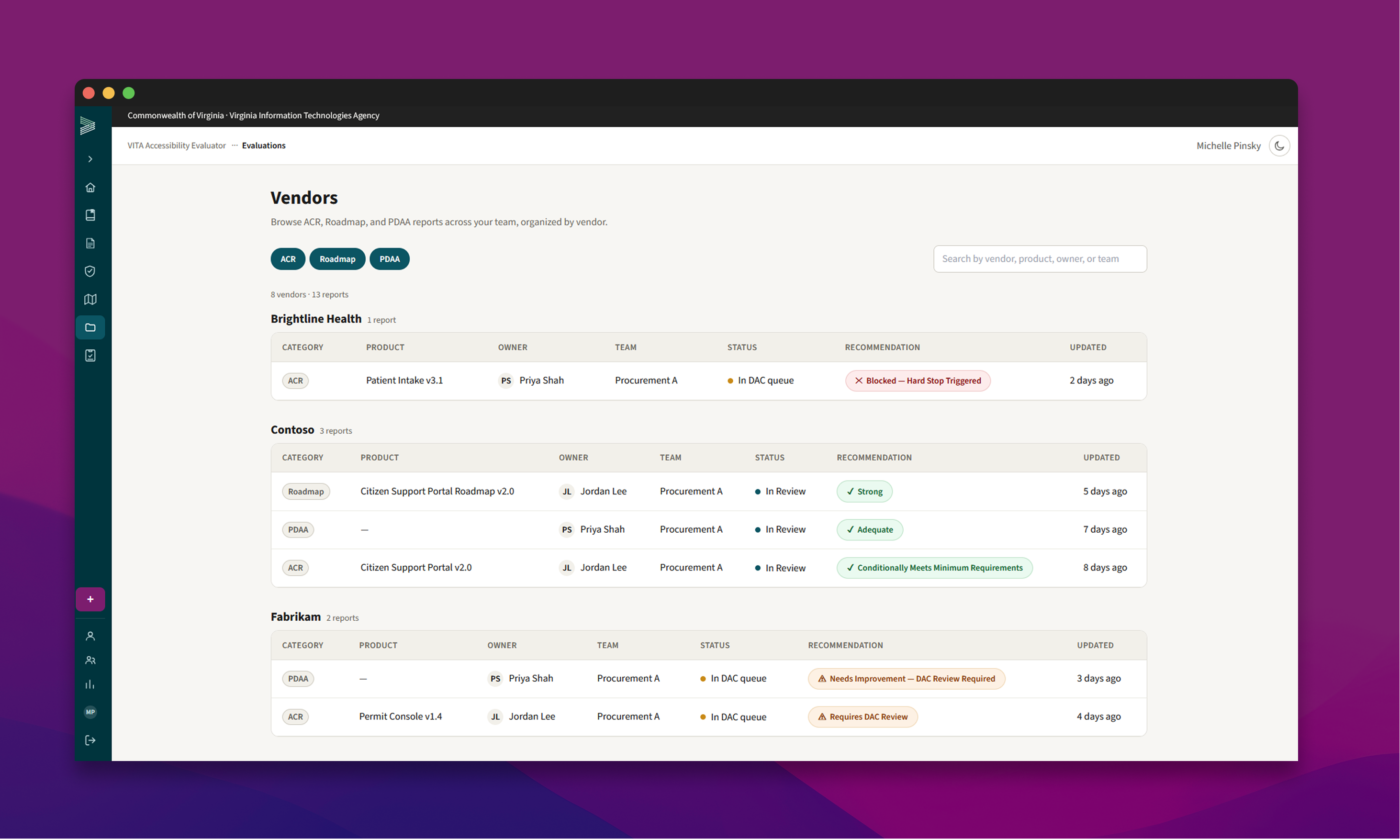The height and width of the screenshot is (840, 1400).
Task: Click Conditionally Meets Minimum Requirements badge
Action: pyautogui.click(x=935, y=568)
